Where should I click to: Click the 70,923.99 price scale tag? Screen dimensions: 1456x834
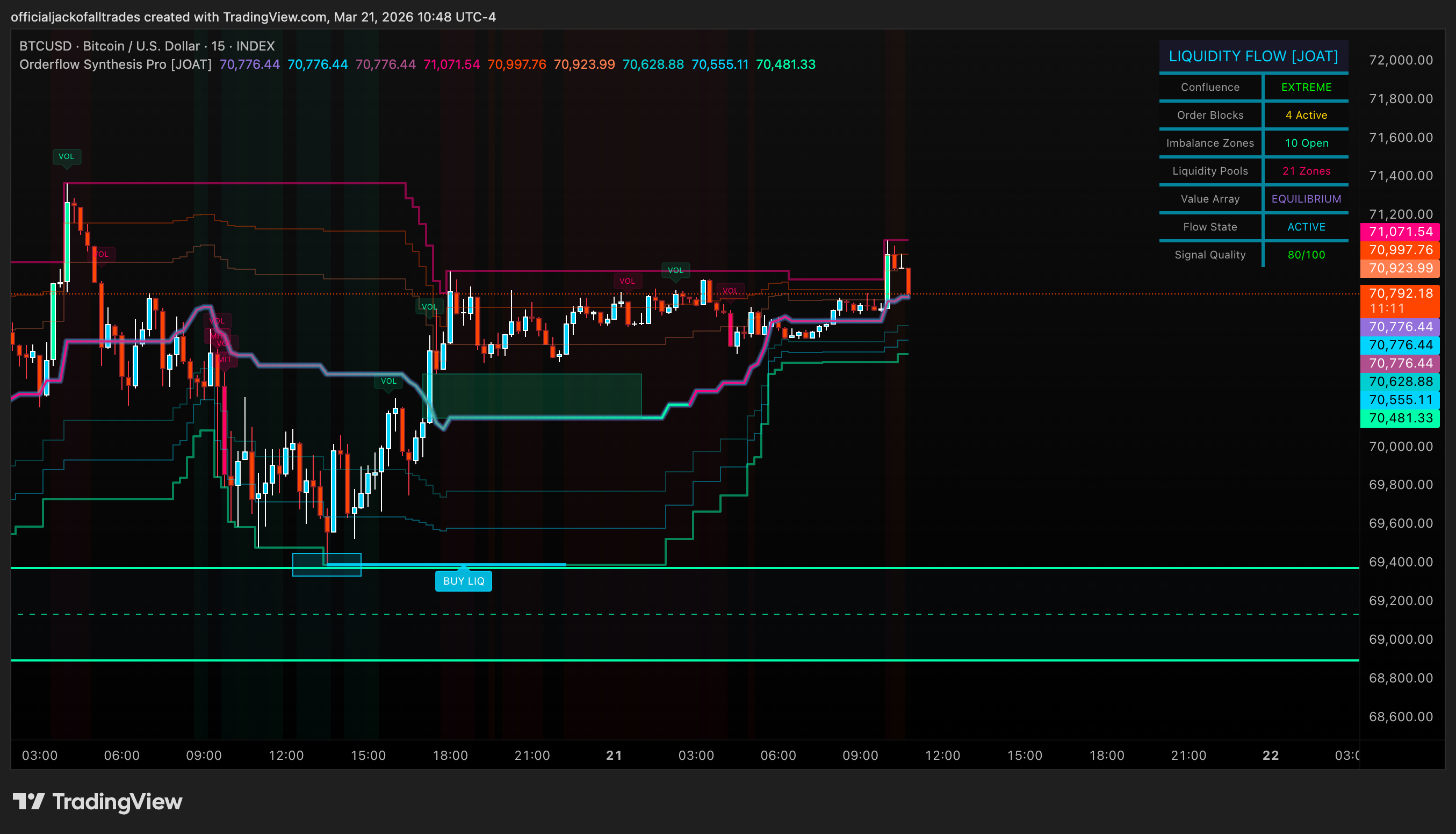pyautogui.click(x=1400, y=269)
